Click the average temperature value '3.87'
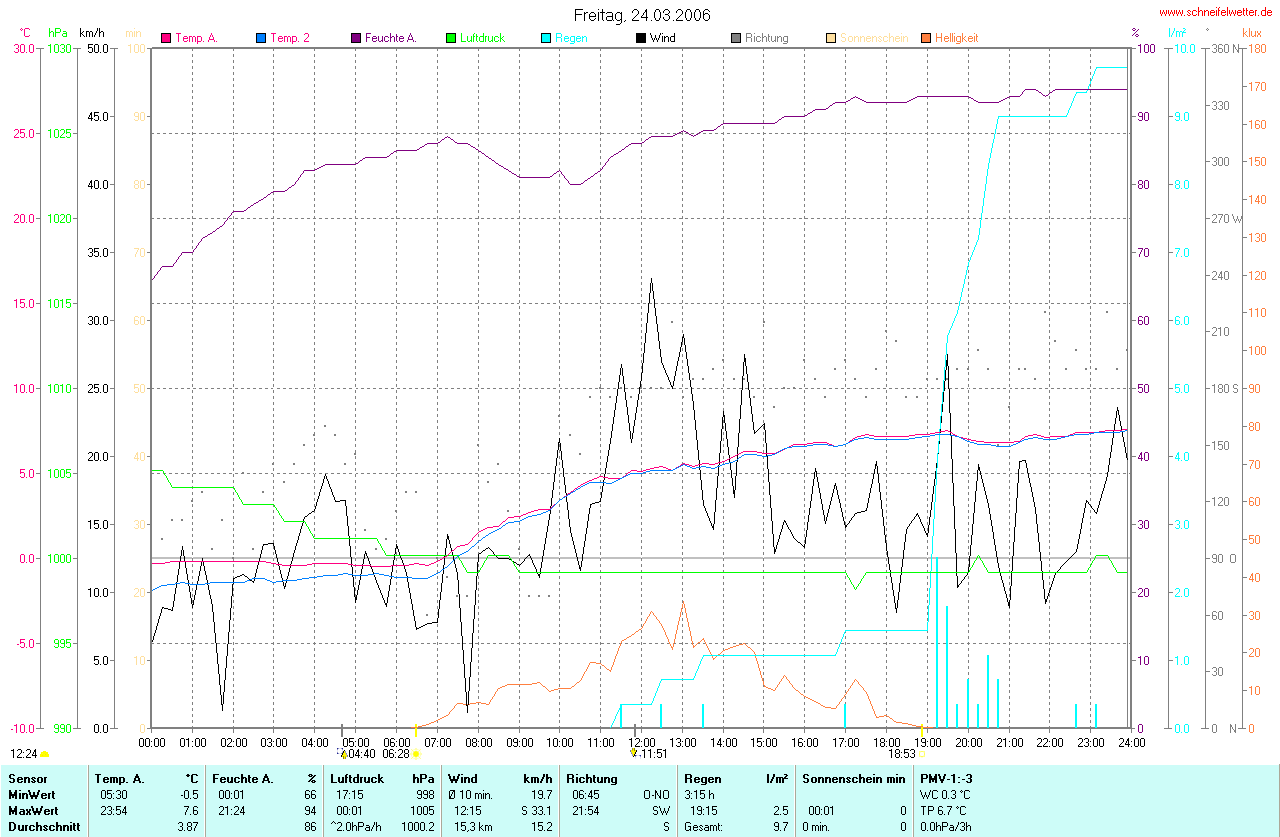The width and height of the screenshot is (1280, 837). (x=188, y=827)
